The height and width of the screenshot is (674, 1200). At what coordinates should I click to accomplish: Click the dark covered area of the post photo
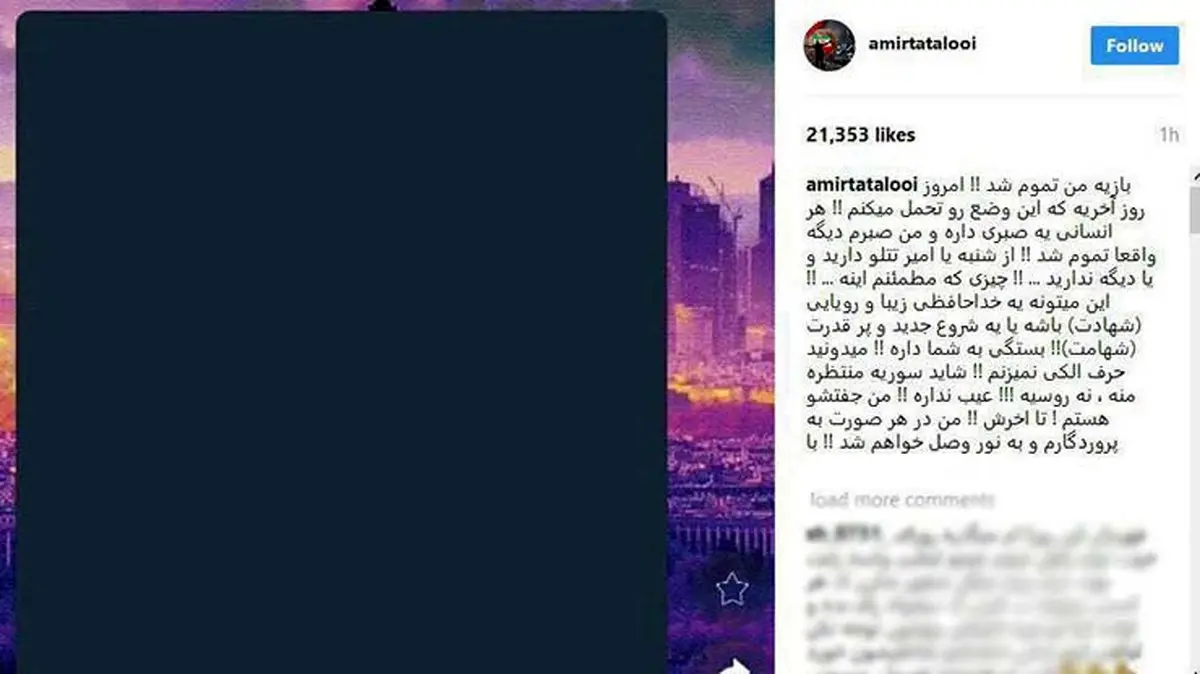click(341, 342)
